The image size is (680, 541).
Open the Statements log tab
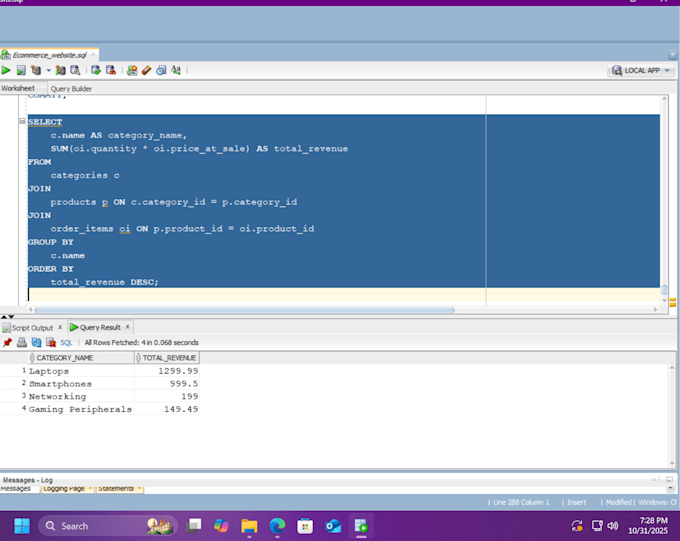pos(119,489)
